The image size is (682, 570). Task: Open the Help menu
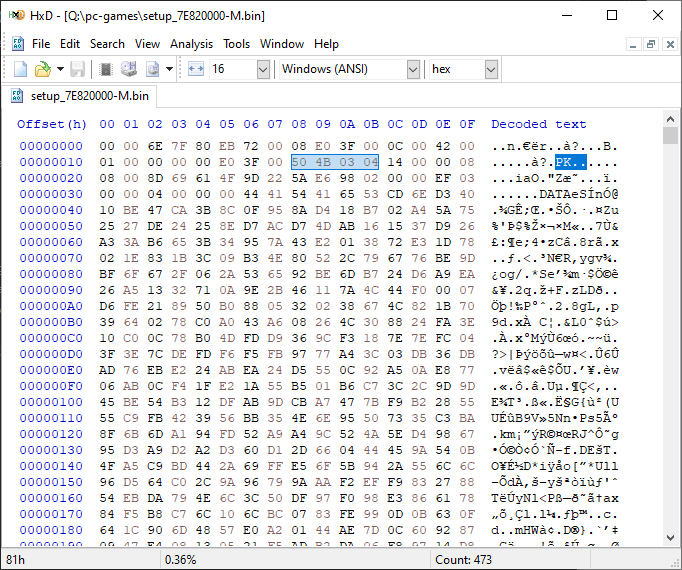tap(326, 44)
